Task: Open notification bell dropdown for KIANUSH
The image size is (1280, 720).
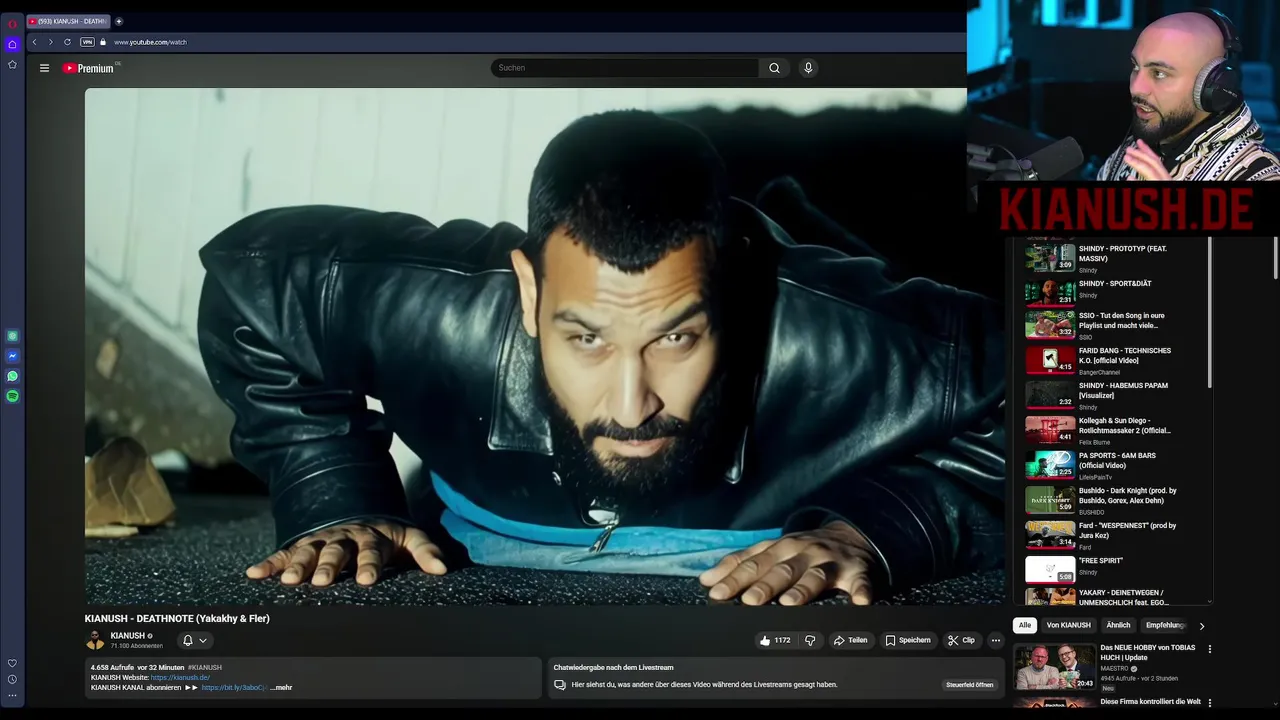Action: pyautogui.click(x=194, y=640)
